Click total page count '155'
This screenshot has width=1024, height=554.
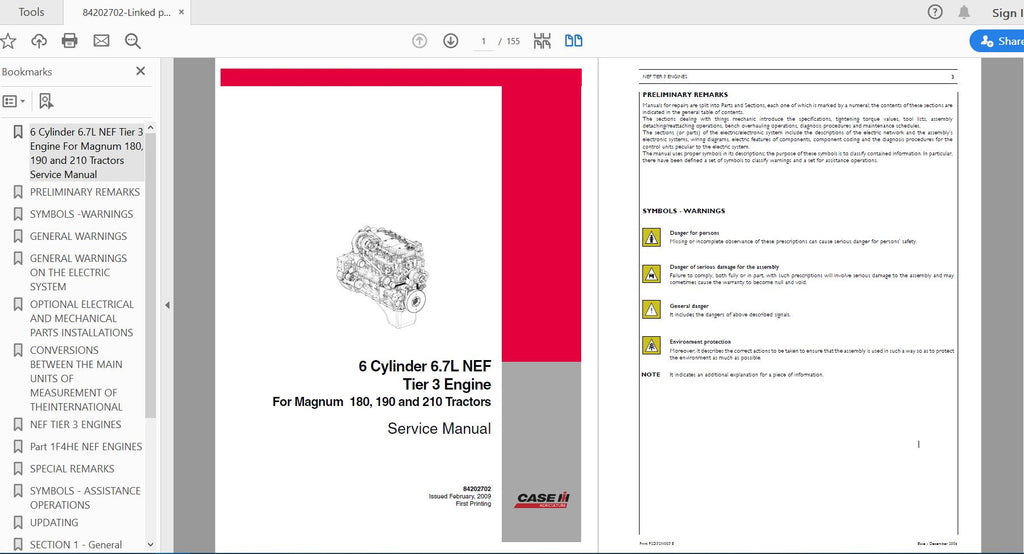click(x=513, y=41)
